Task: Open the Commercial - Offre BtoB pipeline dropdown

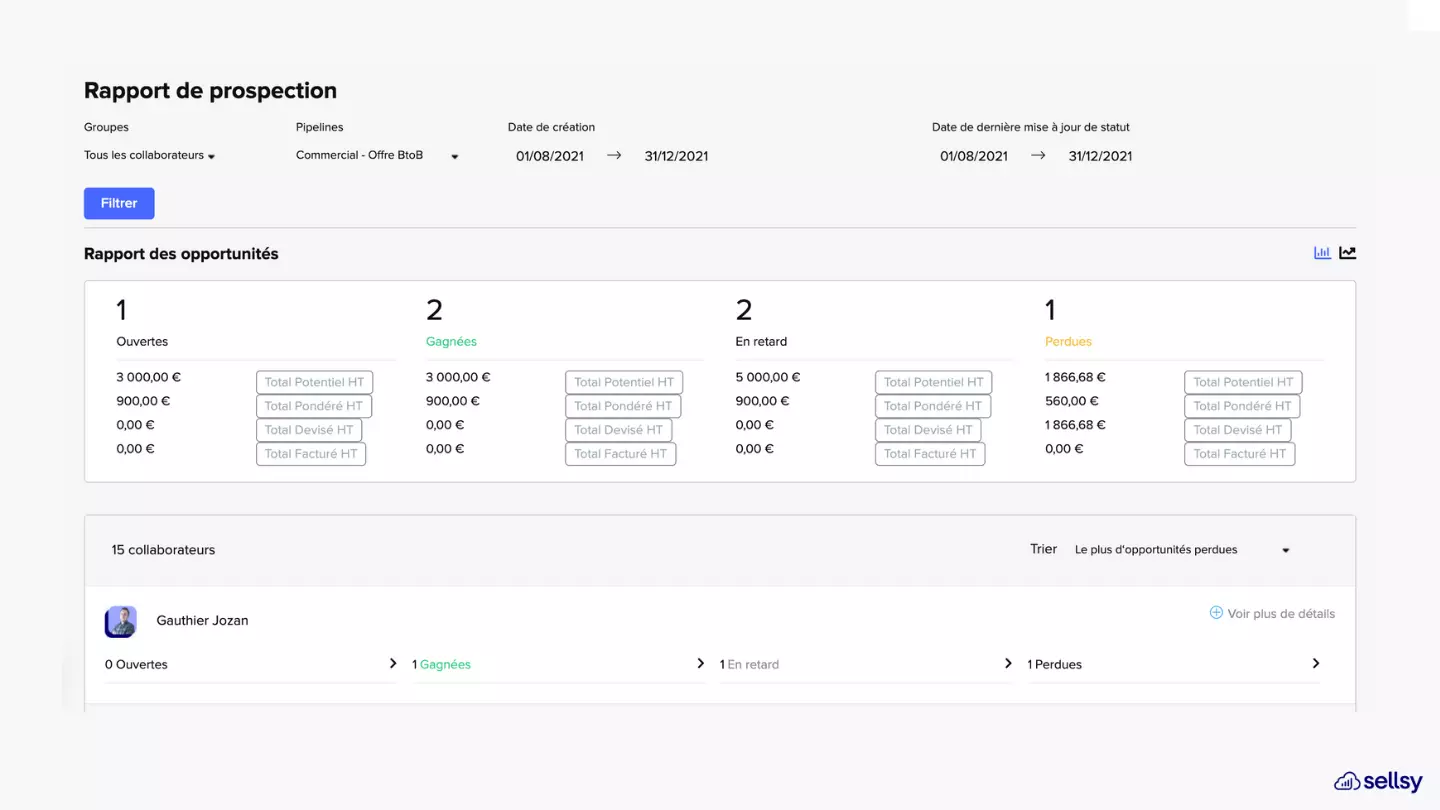Action: pyautogui.click(x=377, y=156)
